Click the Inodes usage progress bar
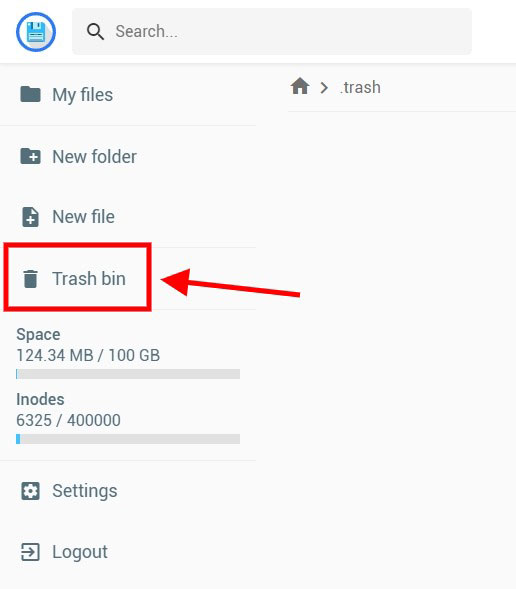This screenshot has width=516, height=589. coord(128,439)
